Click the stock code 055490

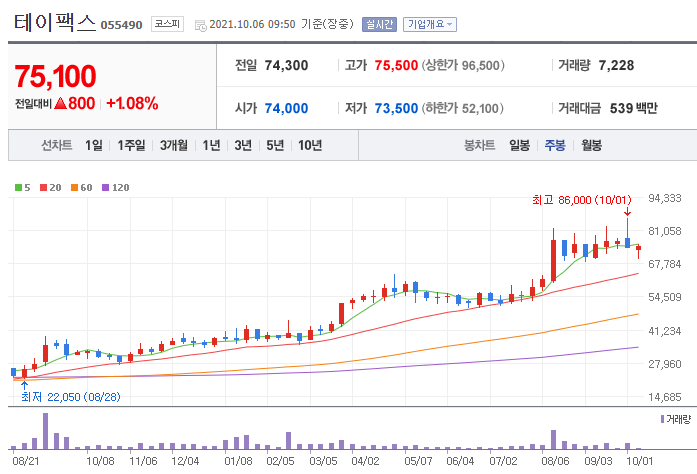click(x=121, y=25)
